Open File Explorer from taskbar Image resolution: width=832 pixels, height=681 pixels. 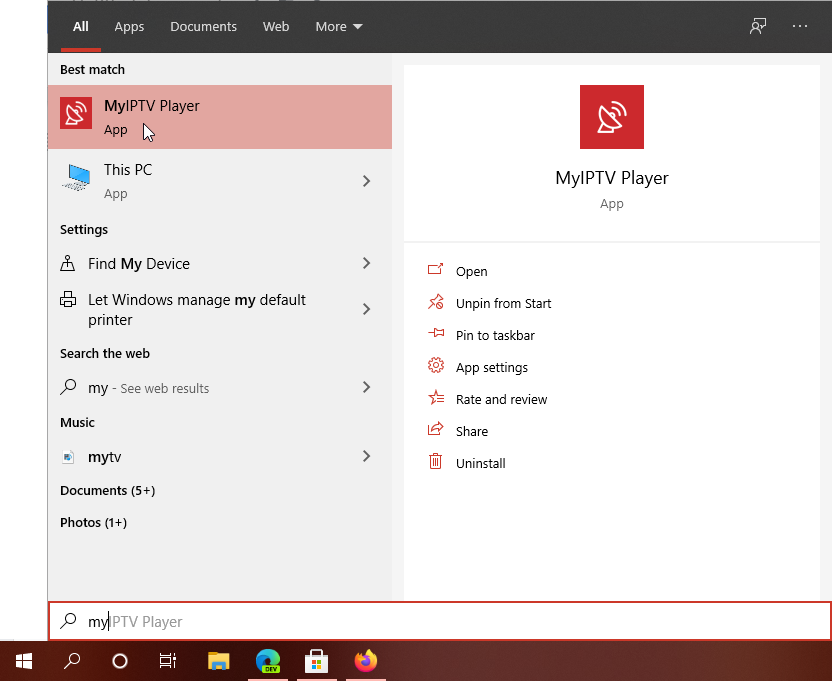219,661
